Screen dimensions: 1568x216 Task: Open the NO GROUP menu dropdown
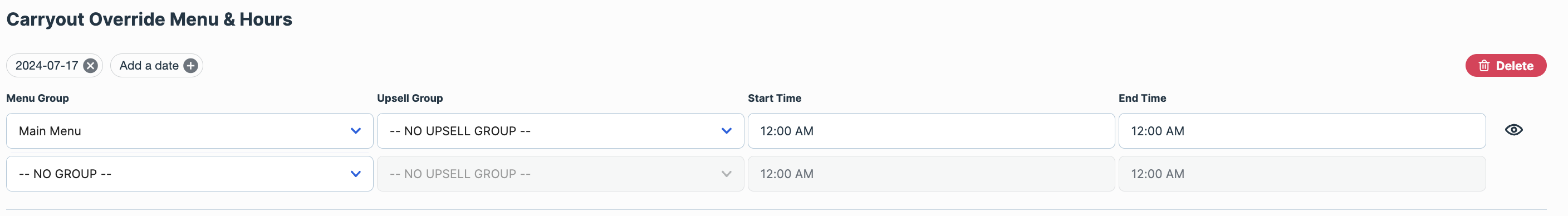click(x=190, y=174)
